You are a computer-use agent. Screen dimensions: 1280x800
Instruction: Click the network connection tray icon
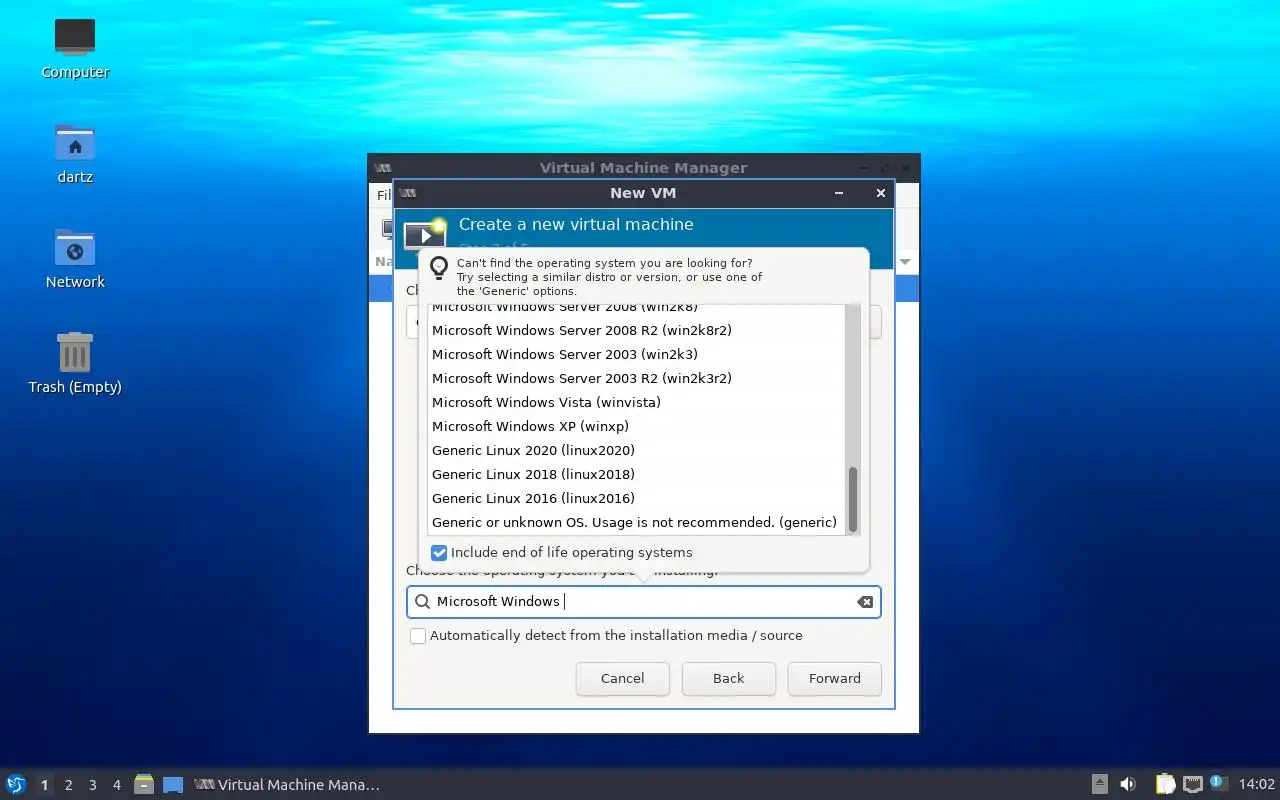click(x=1192, y=785)
